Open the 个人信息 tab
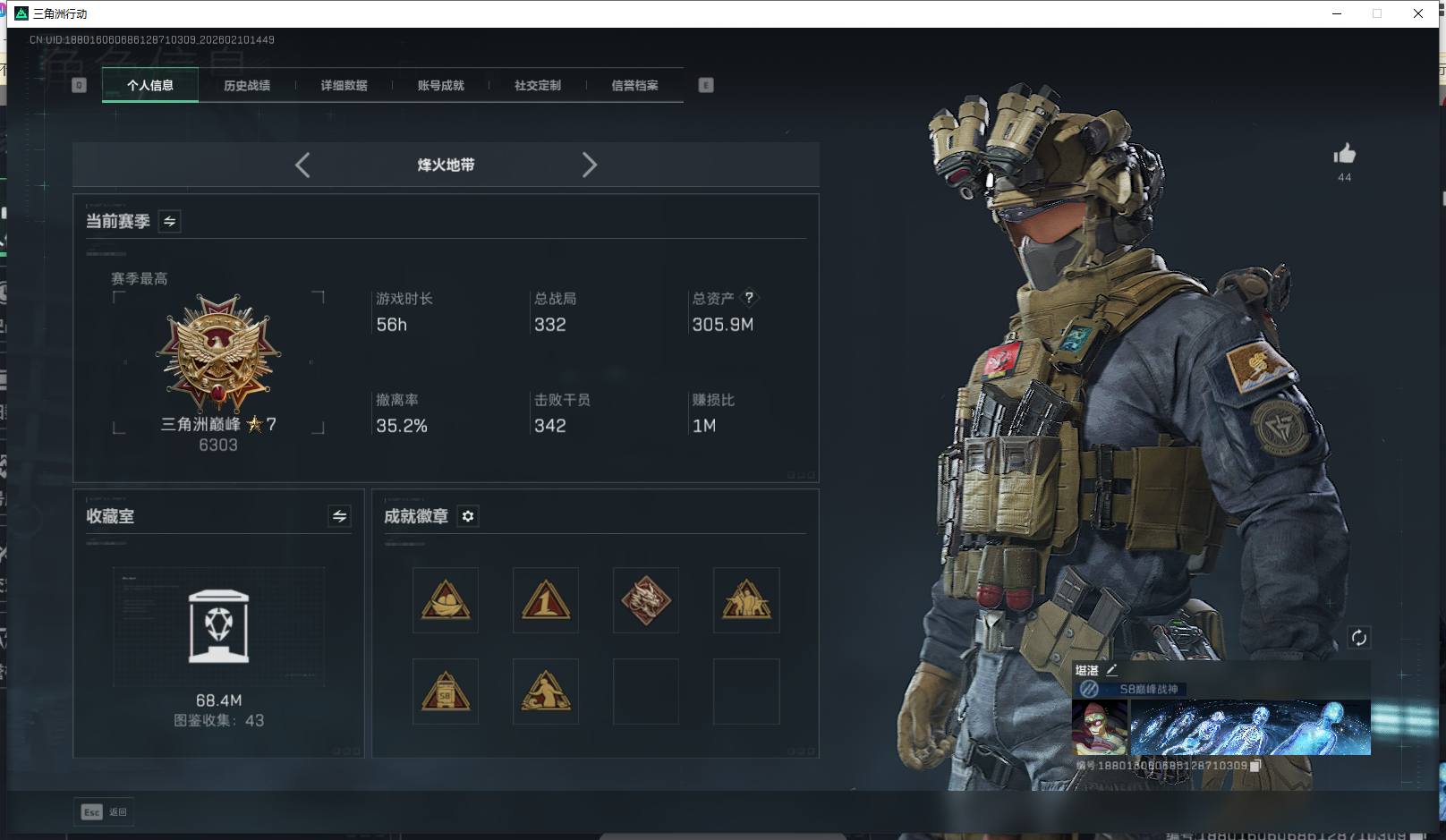The height and width of the screenshot is (840, 1446). (x=150, y=85)
